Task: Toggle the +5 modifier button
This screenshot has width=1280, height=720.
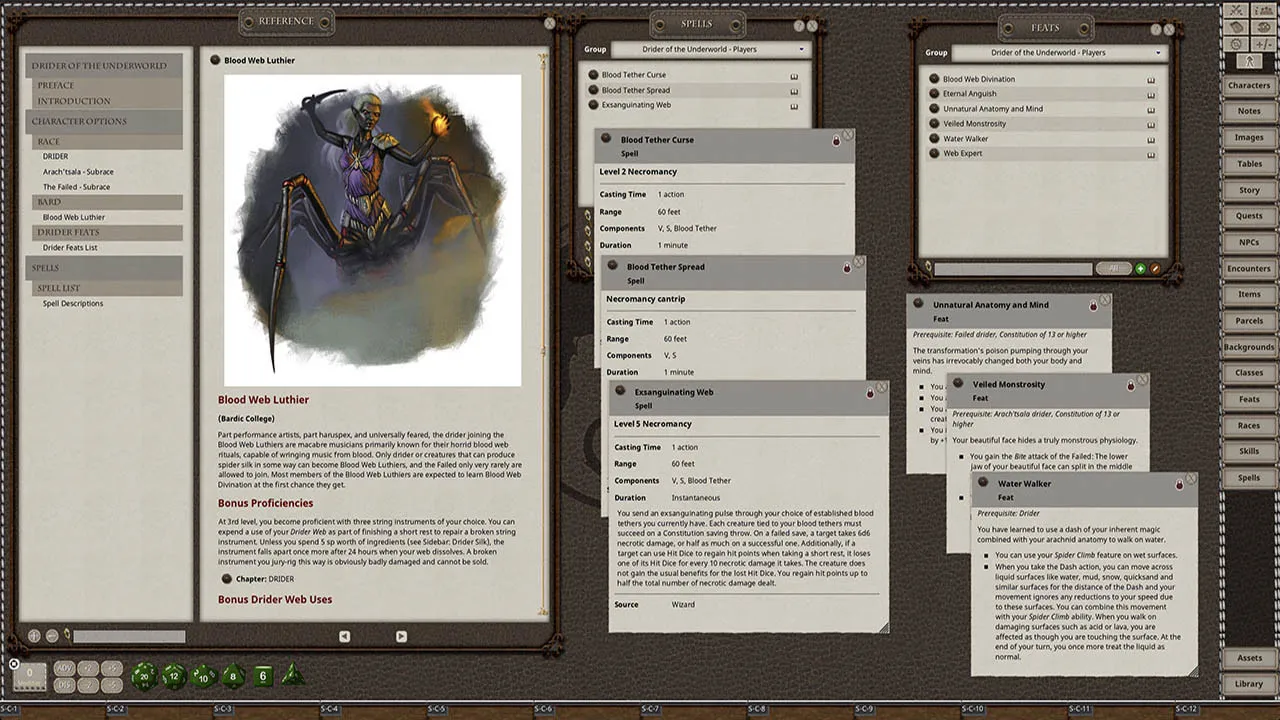Action: (112, 668)
